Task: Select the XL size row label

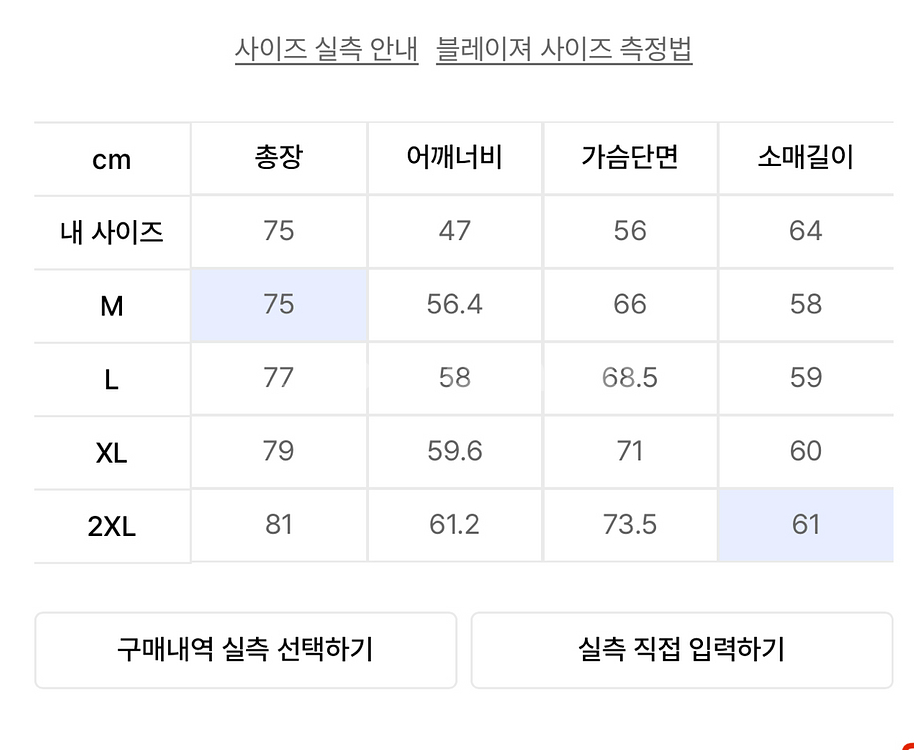Action: 112,453
